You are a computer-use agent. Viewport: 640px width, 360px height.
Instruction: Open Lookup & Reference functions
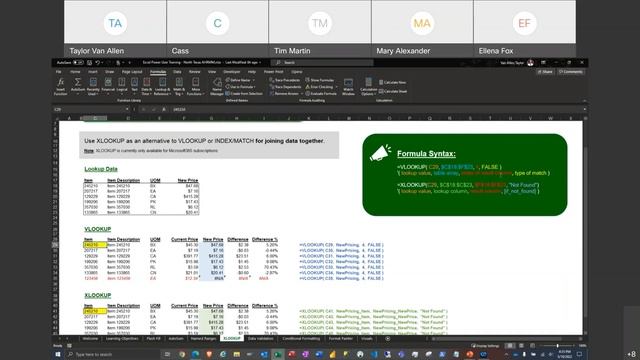click(x=162, y=86)
